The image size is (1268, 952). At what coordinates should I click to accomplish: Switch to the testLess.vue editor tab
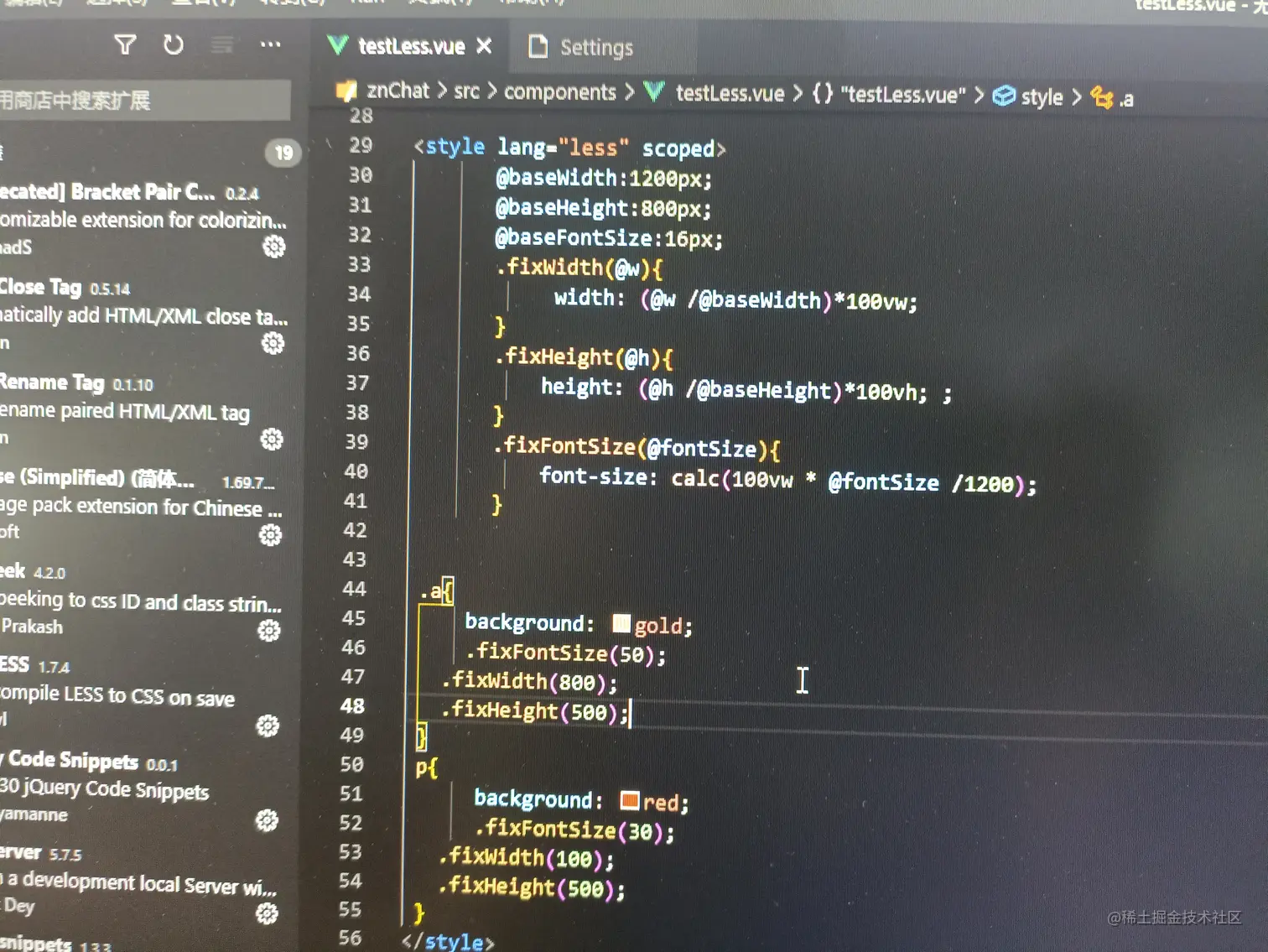tap(411, 47)
